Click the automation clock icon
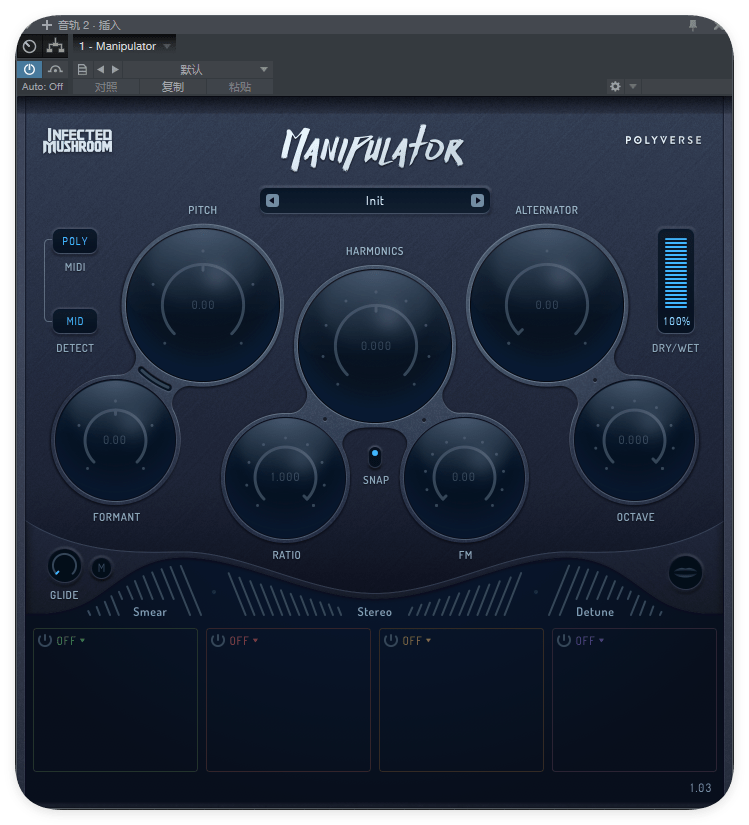Viewport: 749px width, 825px height. point(29,46)
